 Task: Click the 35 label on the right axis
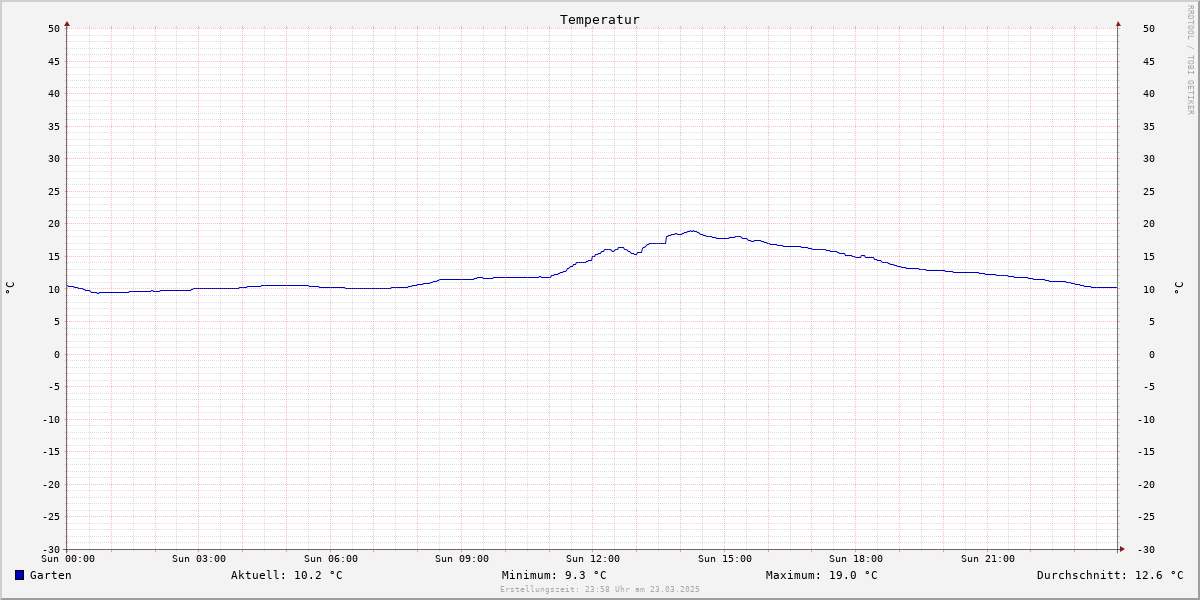tap(1149, 126)
